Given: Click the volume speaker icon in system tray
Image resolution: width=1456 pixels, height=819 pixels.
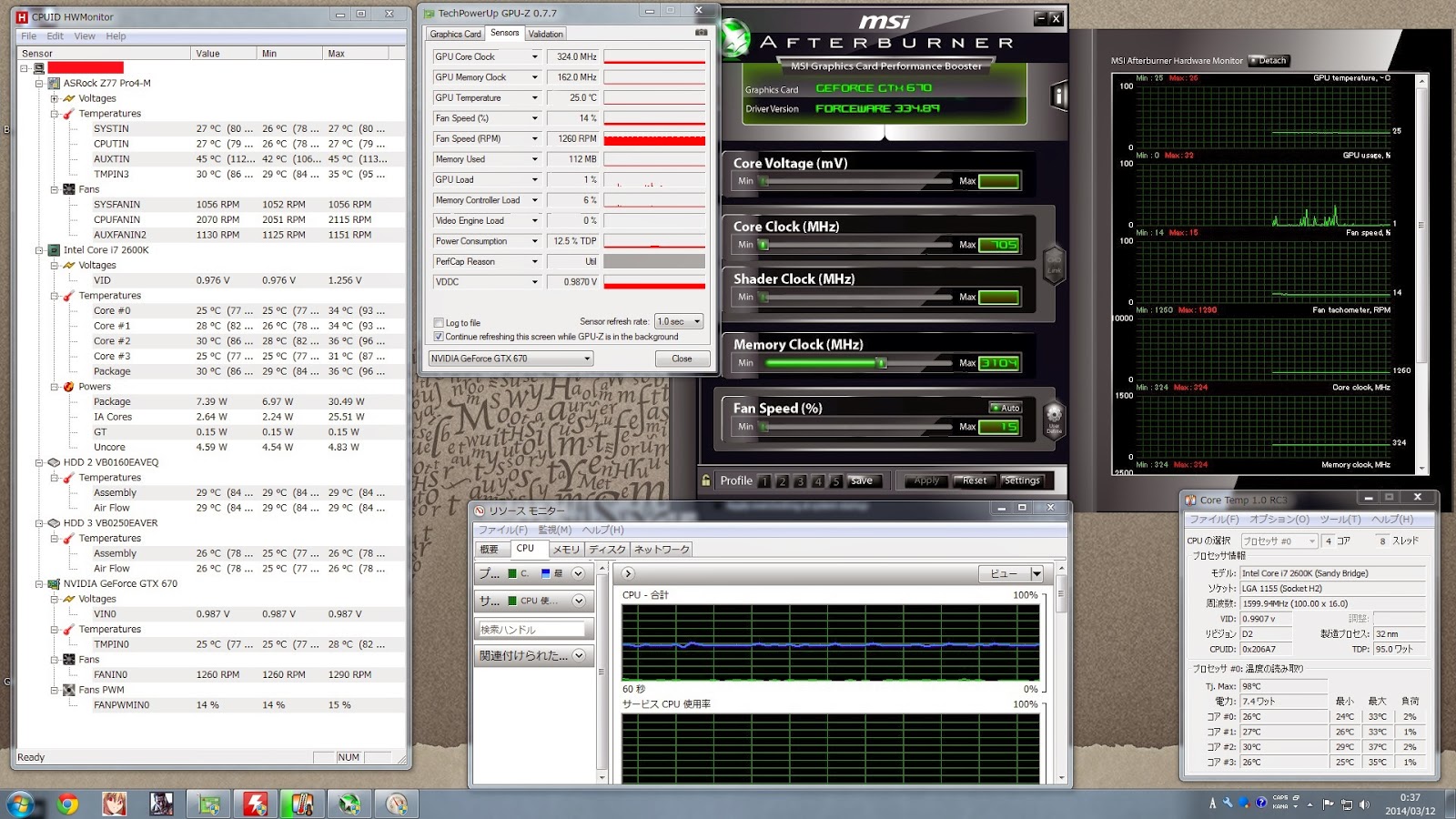Looking at the screenshot, I should tap(1363, 804).
